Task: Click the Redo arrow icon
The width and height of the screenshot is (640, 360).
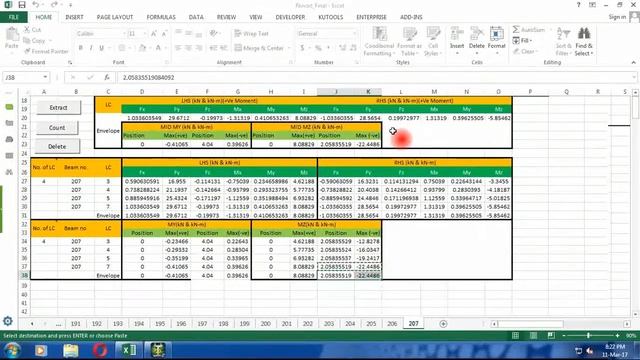Action: [54, 5]
